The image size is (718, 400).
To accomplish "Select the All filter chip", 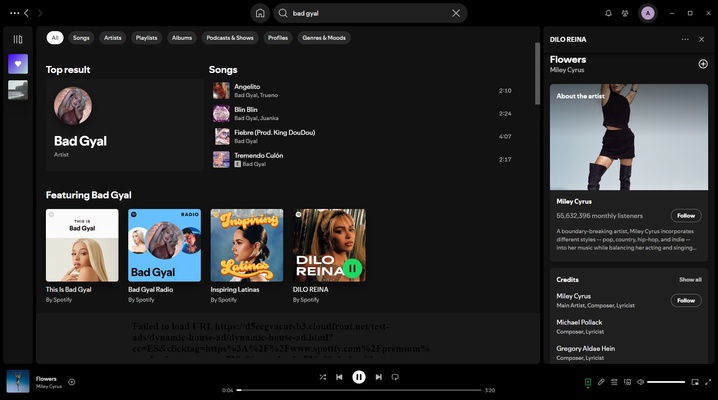I will tap(55, 38).
